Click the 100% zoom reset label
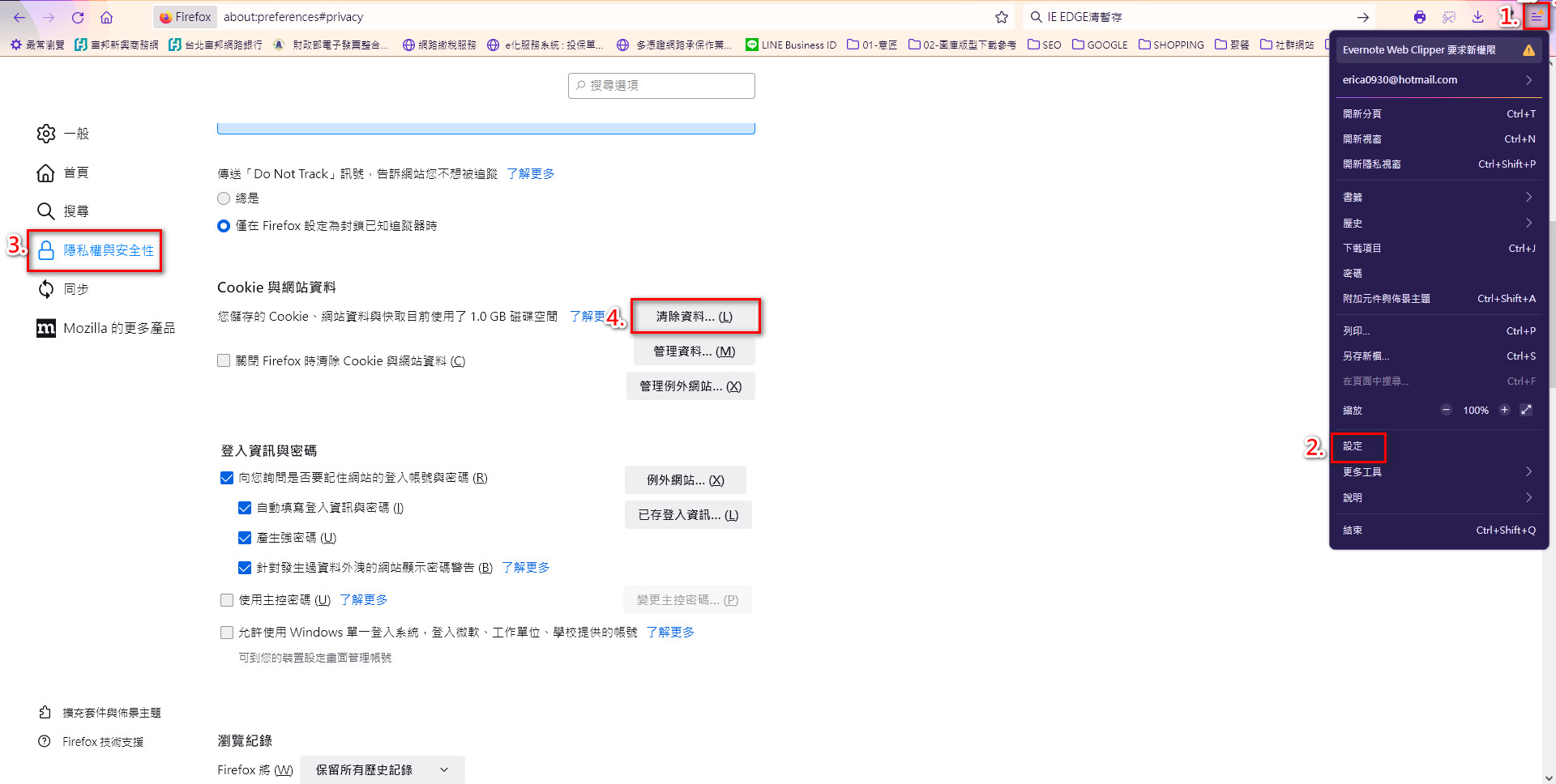Viewport: 1556px width, 784px height. pyautogui.click(x=1476, y=411)
